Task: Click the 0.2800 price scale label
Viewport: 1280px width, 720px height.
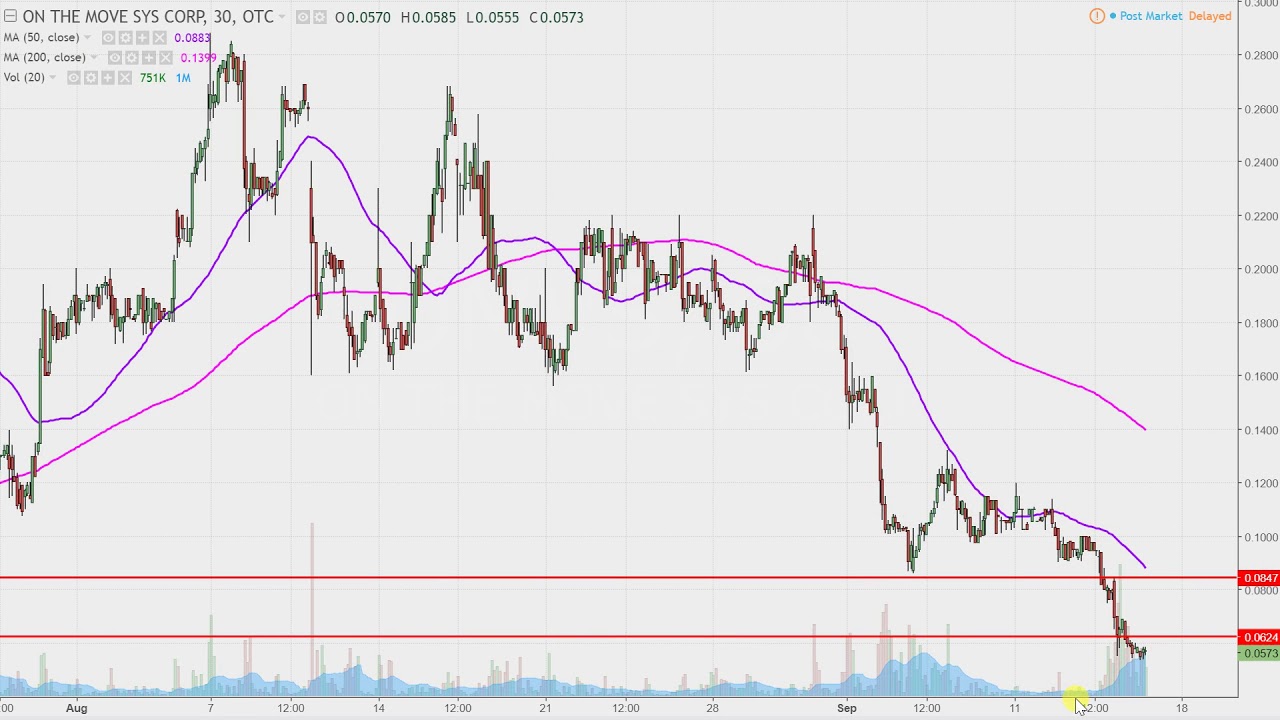Action: pos(1262,55)
